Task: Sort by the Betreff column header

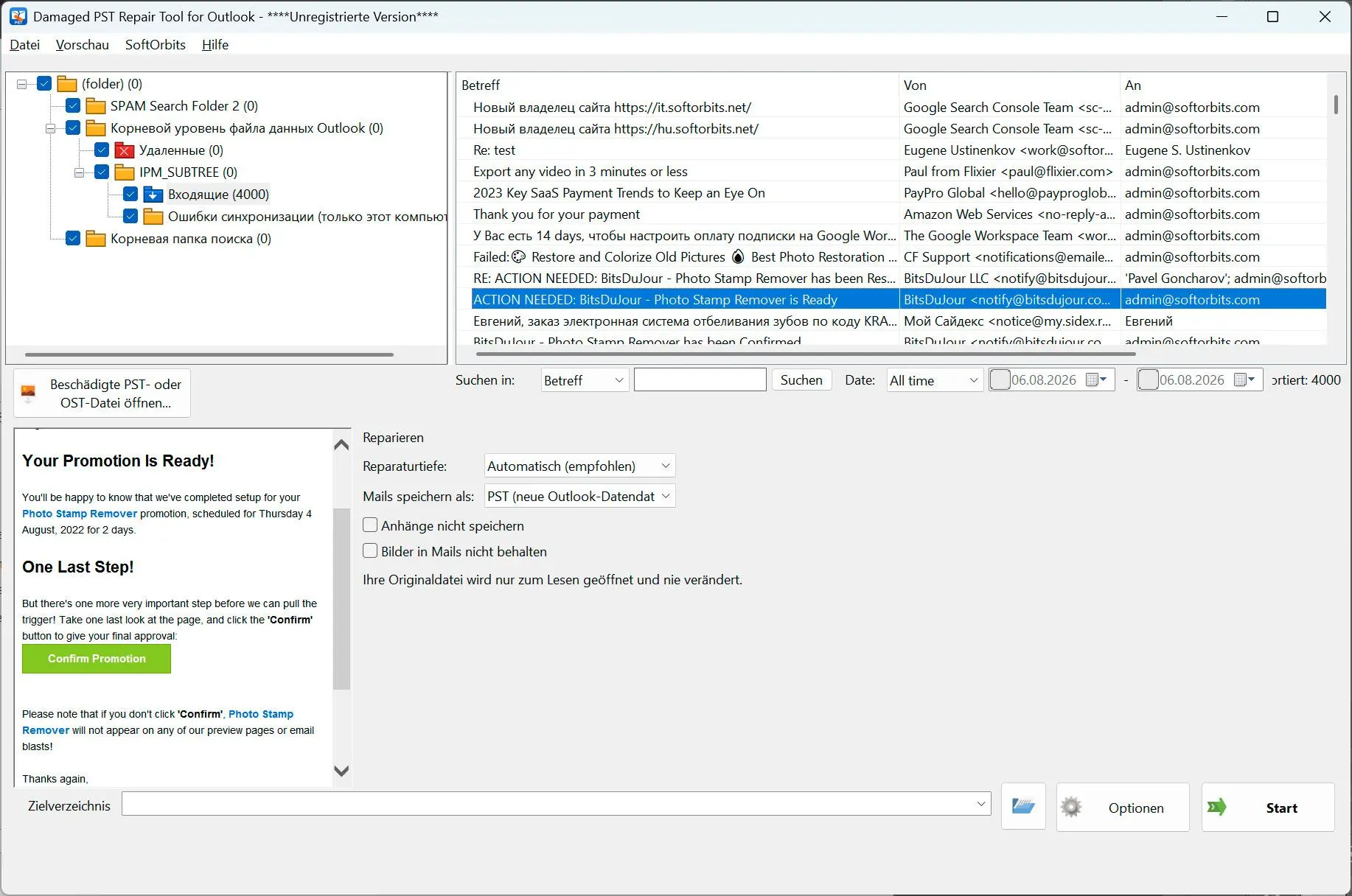Action: click(677, 85)
